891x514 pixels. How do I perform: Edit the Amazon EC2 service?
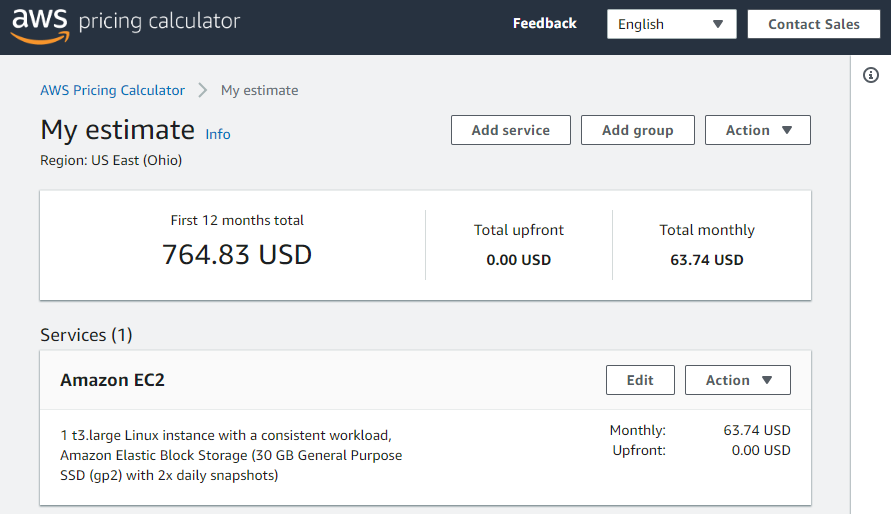tap(640, 380)
